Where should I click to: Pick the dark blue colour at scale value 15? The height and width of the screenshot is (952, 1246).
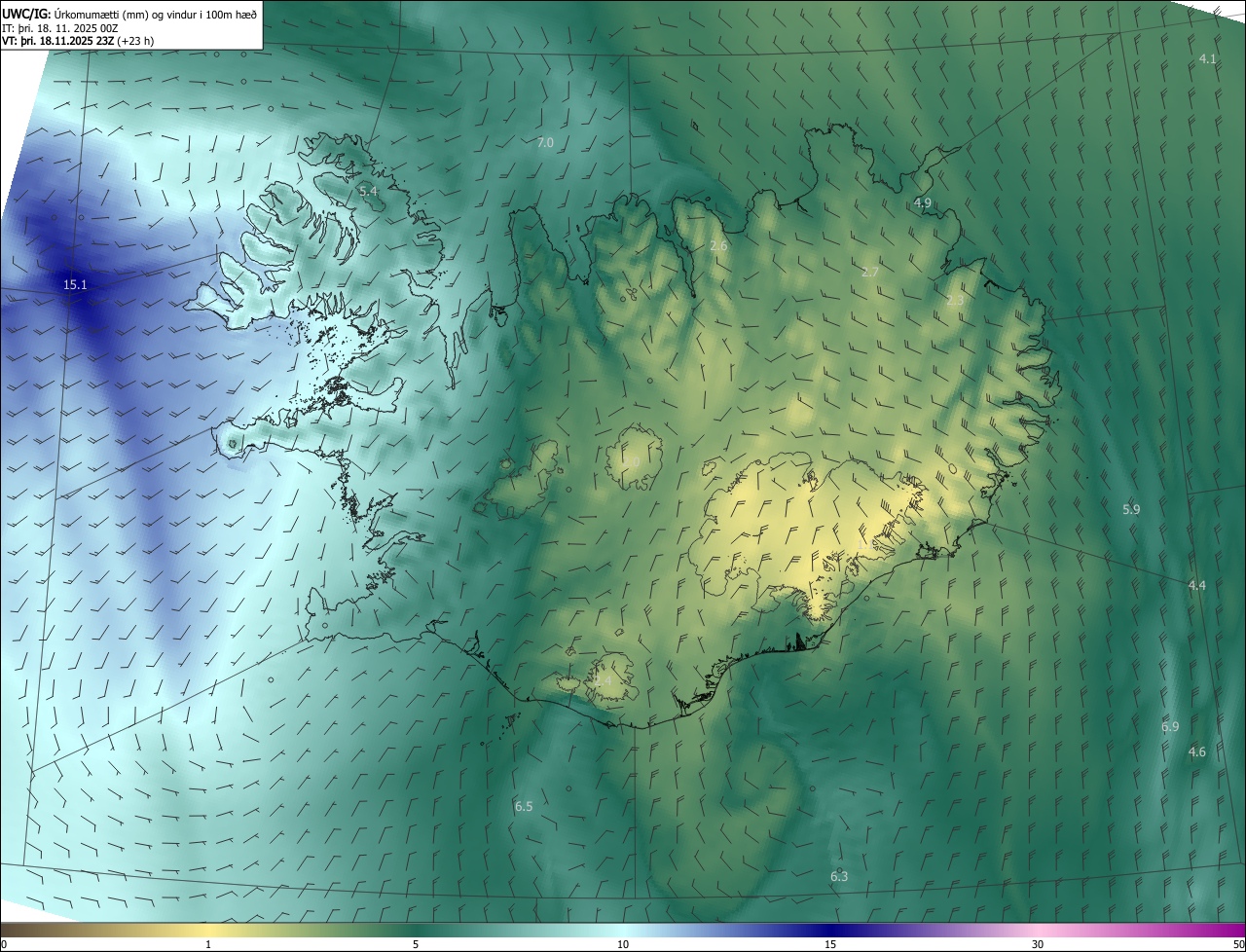830,931
